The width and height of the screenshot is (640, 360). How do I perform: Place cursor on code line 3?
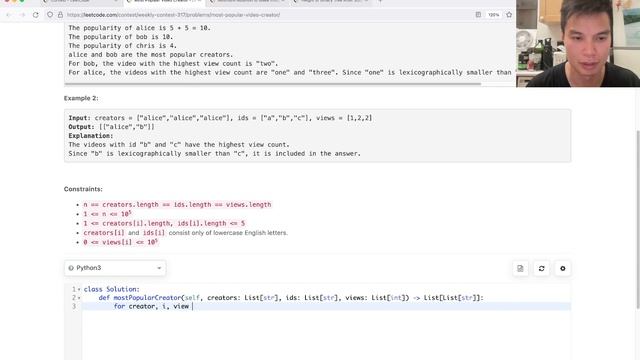point(326,306)
